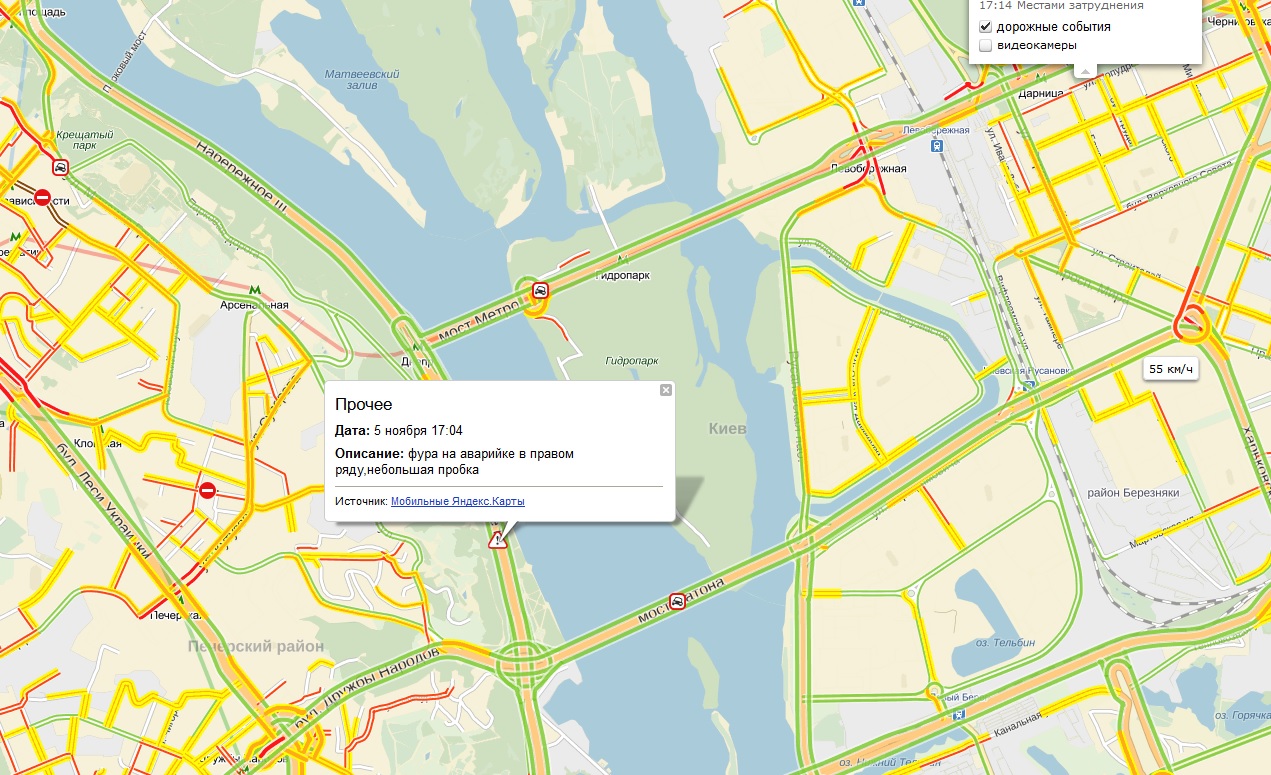Click the railway station icon near Канальная

point(960,715)
